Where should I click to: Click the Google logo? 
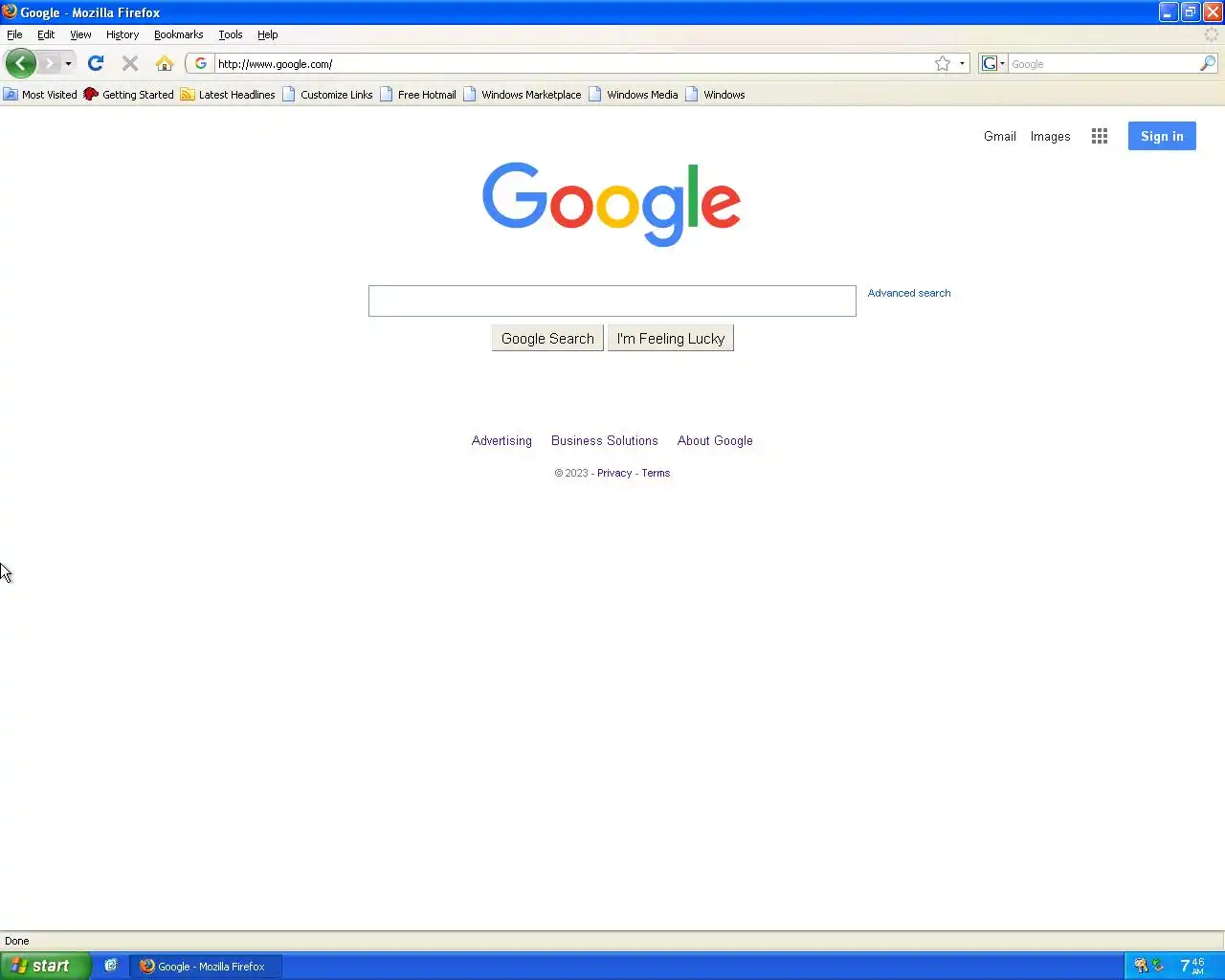pyautogui.click(x=612, y=204)
